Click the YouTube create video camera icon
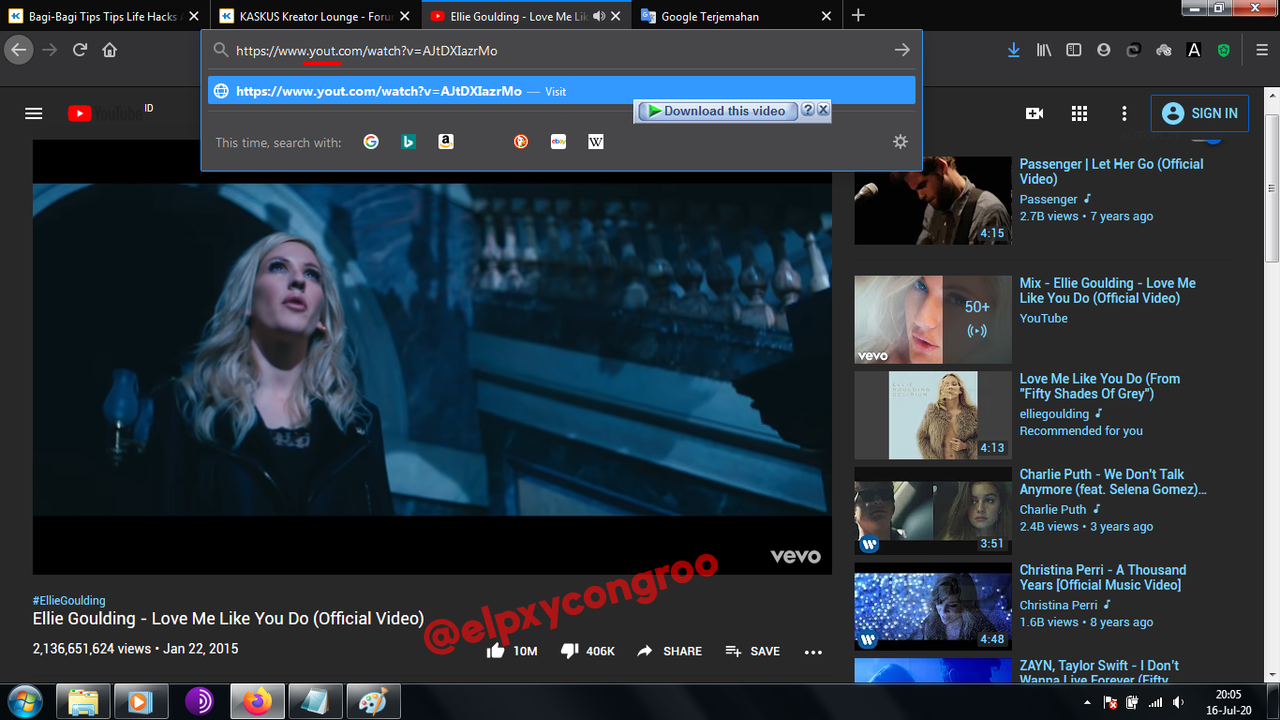Viewport: 1280px width, 720px height. click(x=1035, y=114)
